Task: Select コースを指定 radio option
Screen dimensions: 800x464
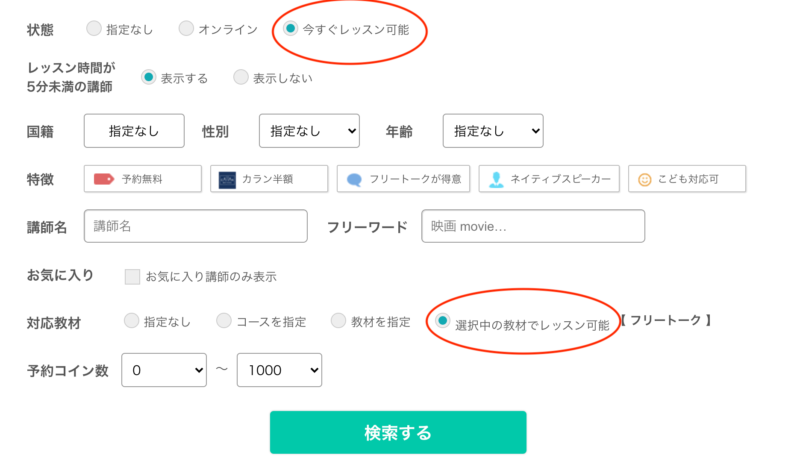Action: 224,321
